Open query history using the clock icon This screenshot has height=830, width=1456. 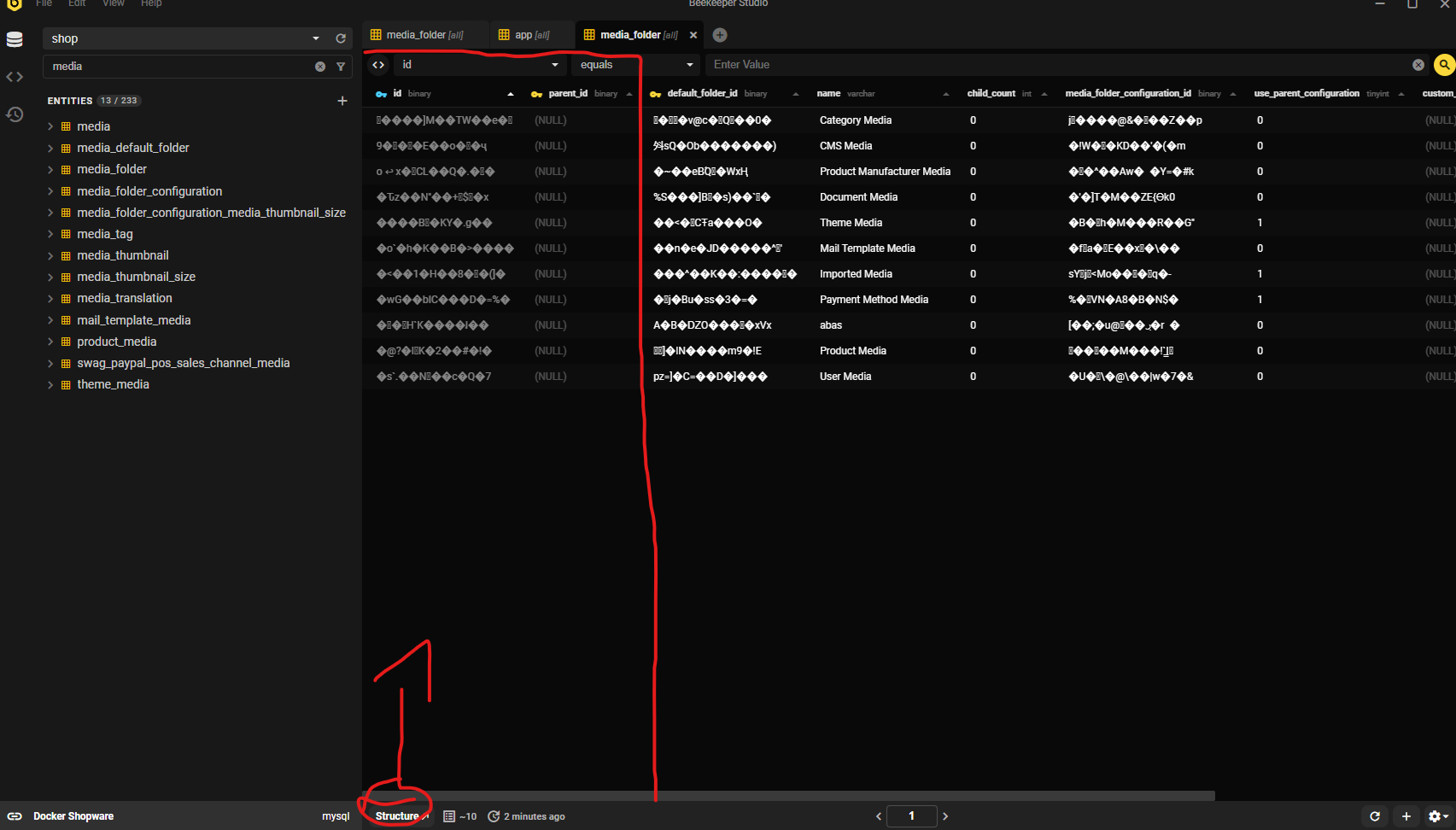pos(14,114)
